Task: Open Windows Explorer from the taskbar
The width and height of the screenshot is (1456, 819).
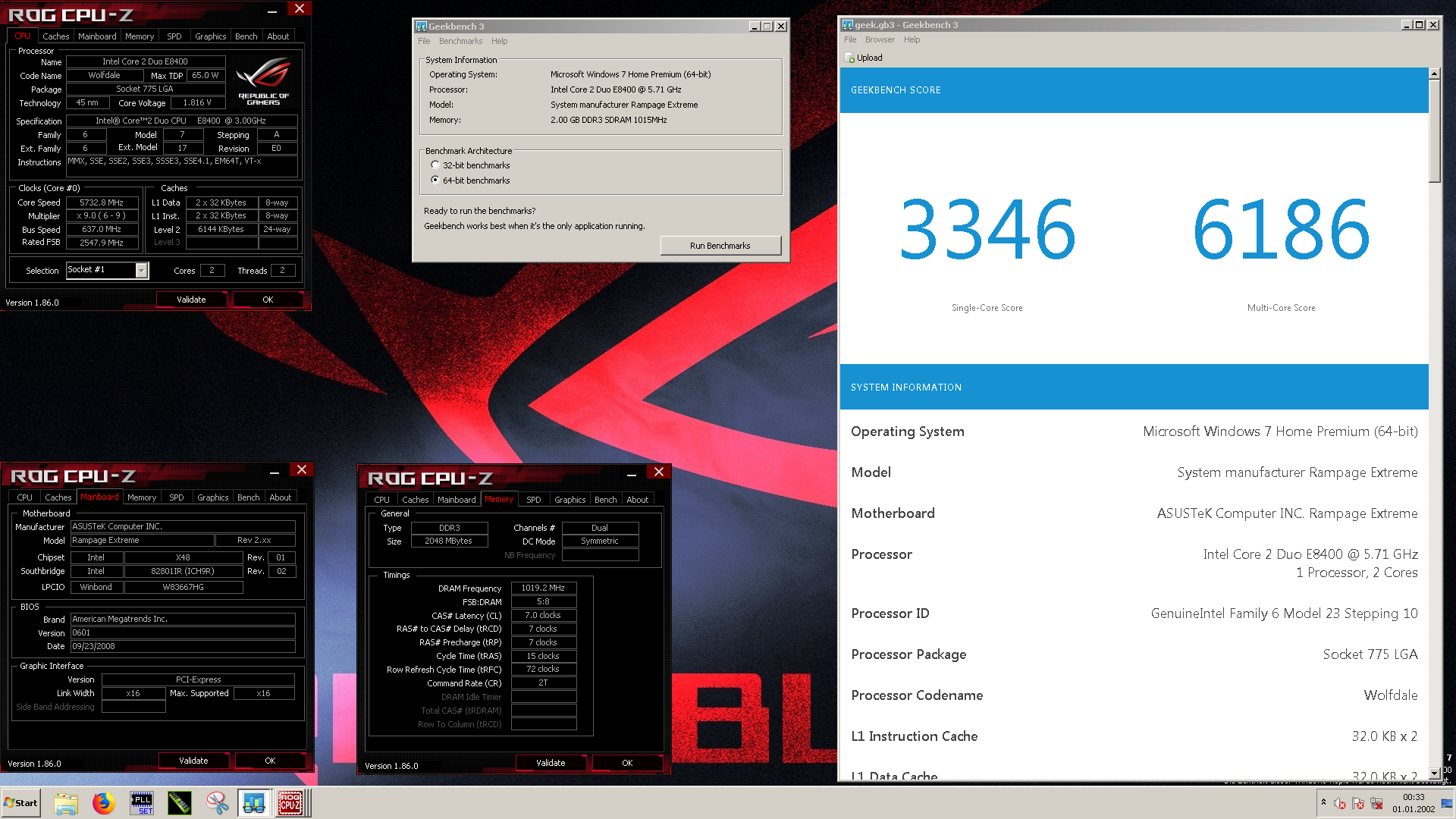Action: click(66, 803)
